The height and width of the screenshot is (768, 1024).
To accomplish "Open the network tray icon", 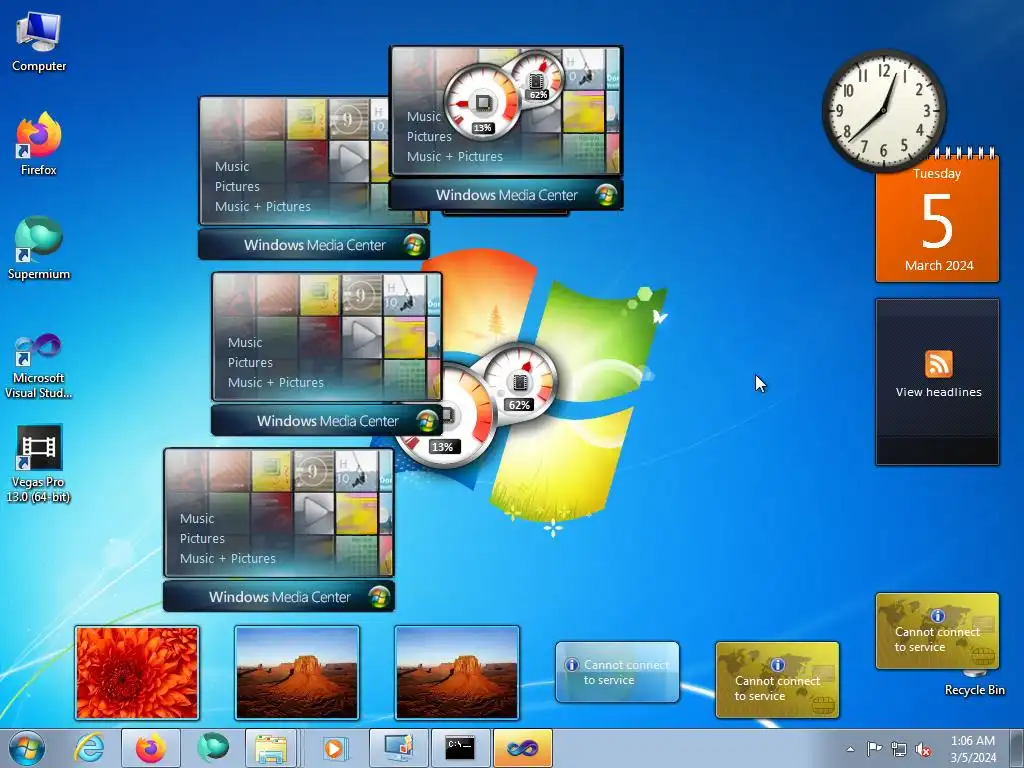I will tap(899, 749).
